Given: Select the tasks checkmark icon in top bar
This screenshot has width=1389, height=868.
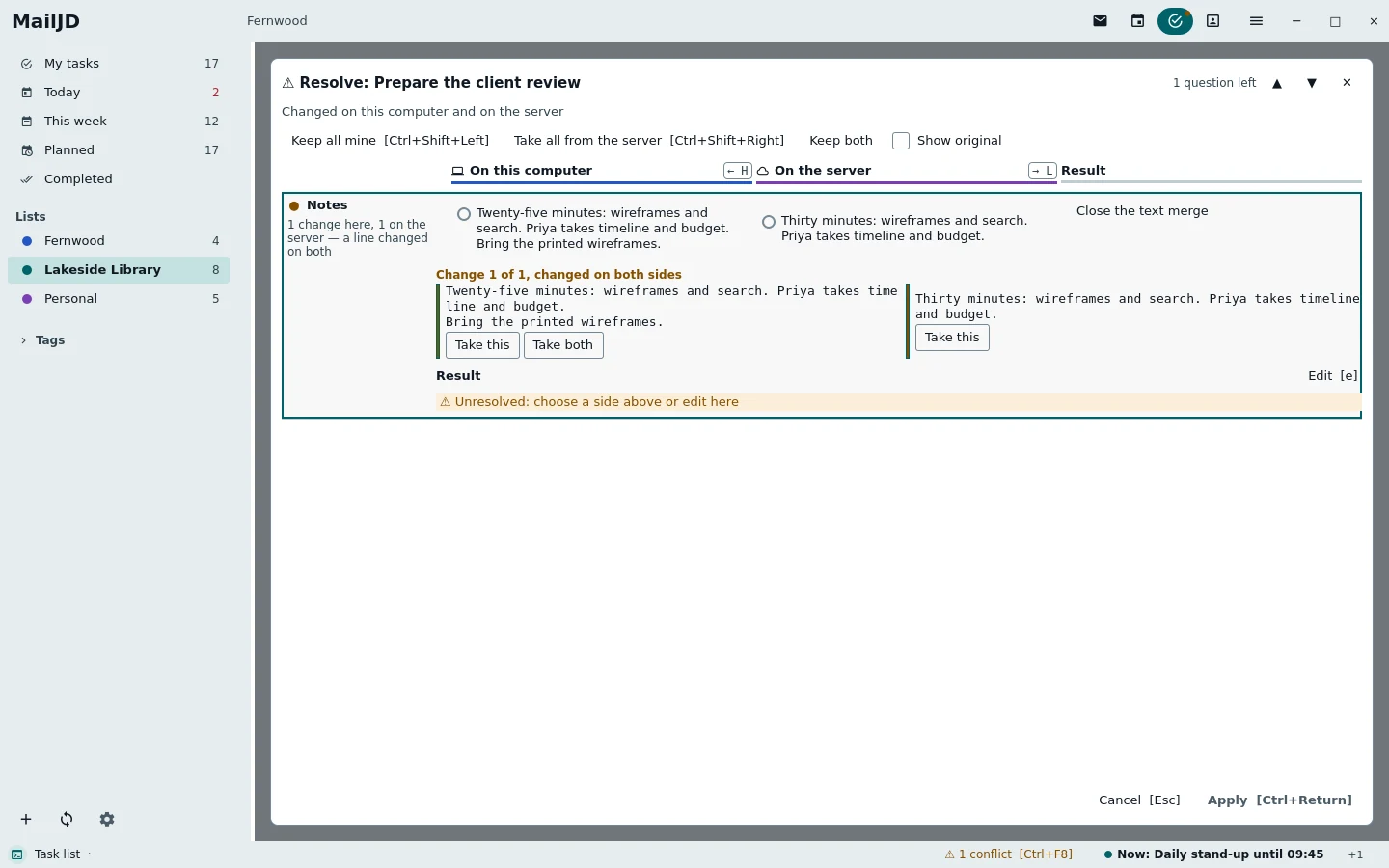Looking at the screenshot, I should click(1176, 21).
